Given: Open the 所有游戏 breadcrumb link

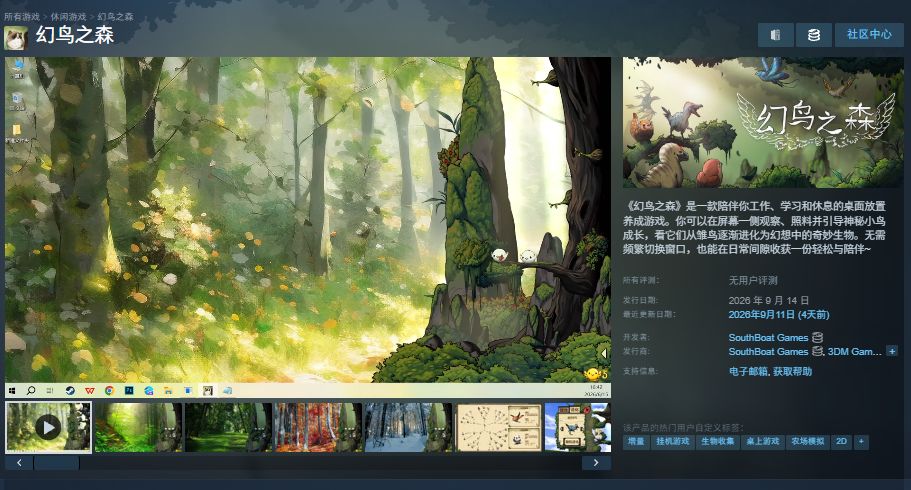Looking at the screenshot, I should [x=22, y=17].
